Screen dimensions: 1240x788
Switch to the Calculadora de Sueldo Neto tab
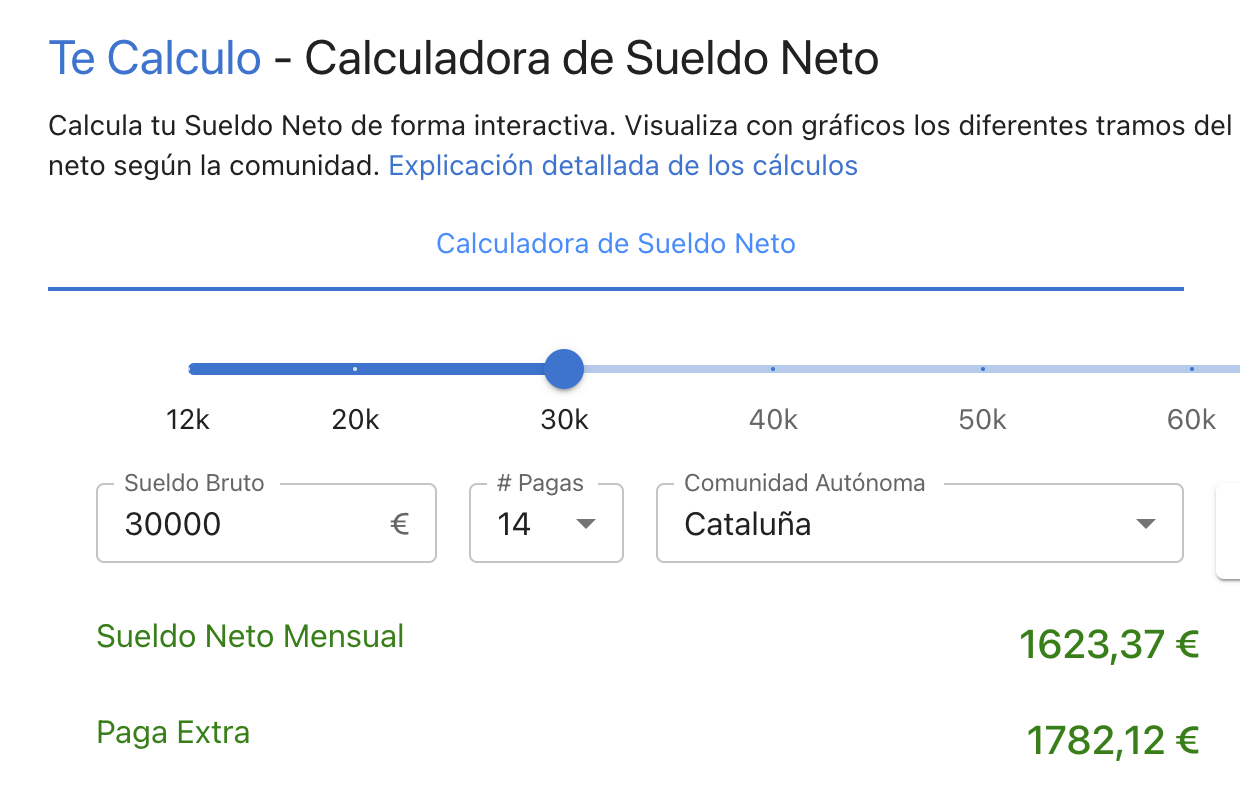coord(615,243)
